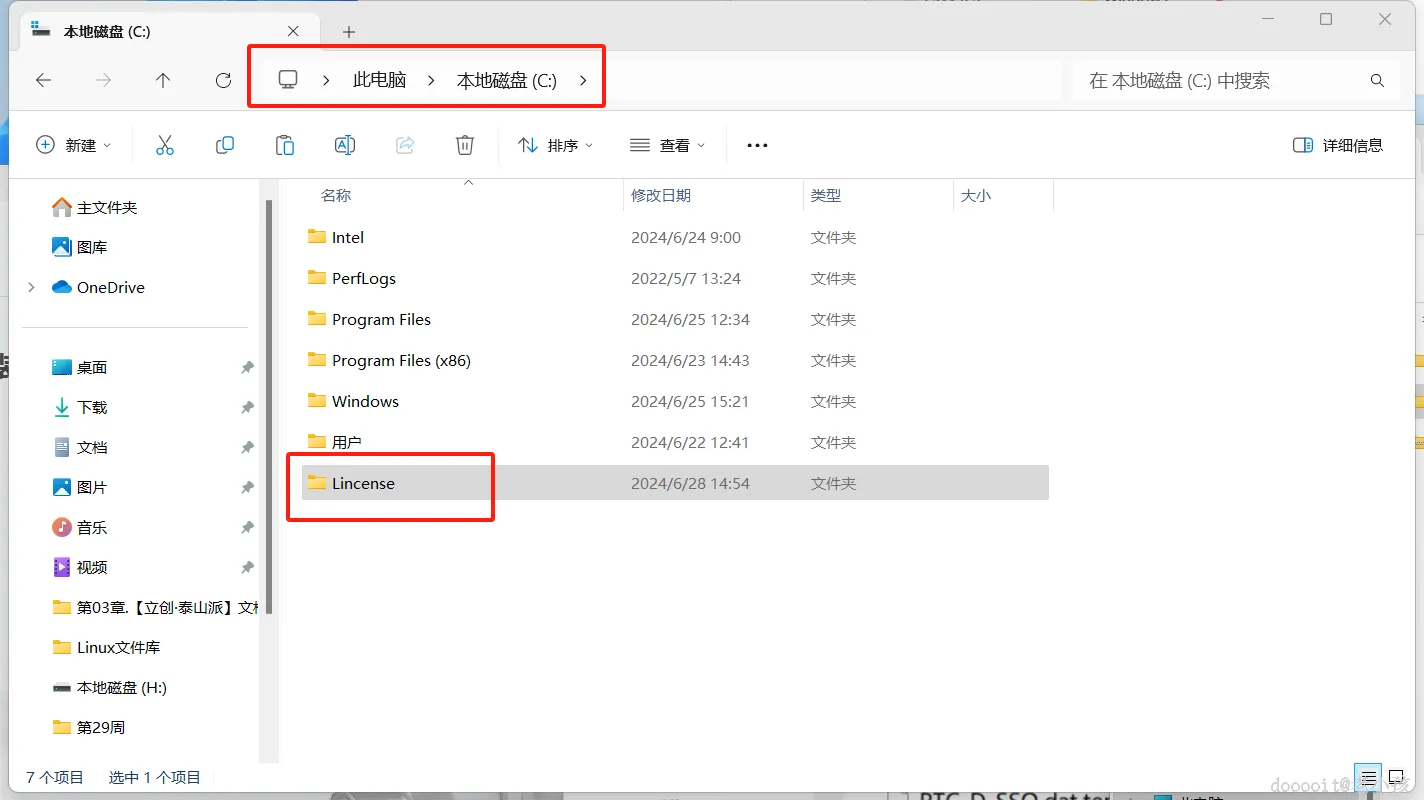Open 视频 in the sidebar

(x=92, y=567)
